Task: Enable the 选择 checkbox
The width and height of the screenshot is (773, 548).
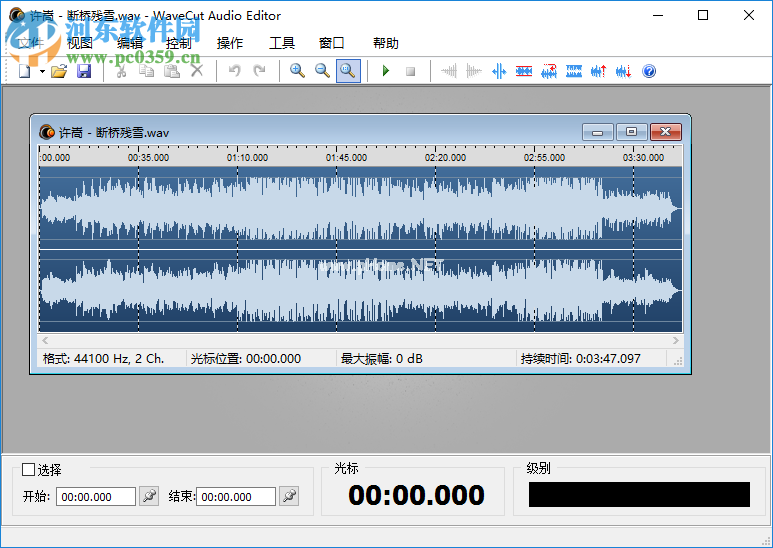Action: (x=29, y=470)
